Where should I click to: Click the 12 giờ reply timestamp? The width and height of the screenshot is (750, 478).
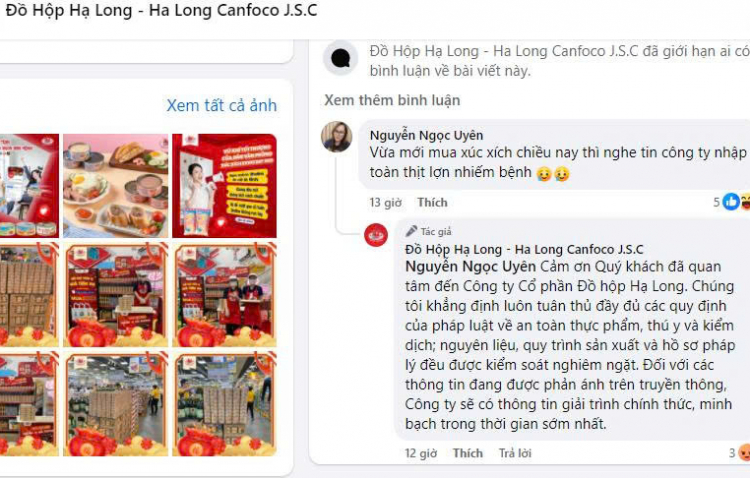[x=421, y=453]
